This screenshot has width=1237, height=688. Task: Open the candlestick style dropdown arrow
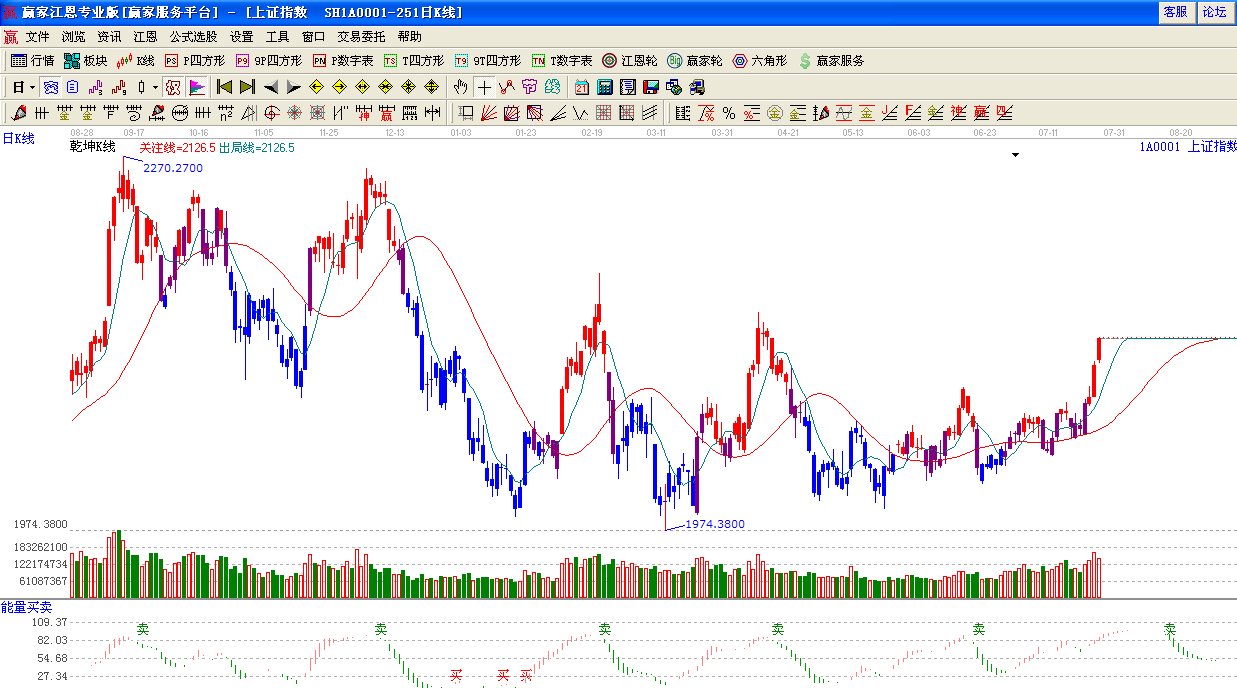[155, 87]
